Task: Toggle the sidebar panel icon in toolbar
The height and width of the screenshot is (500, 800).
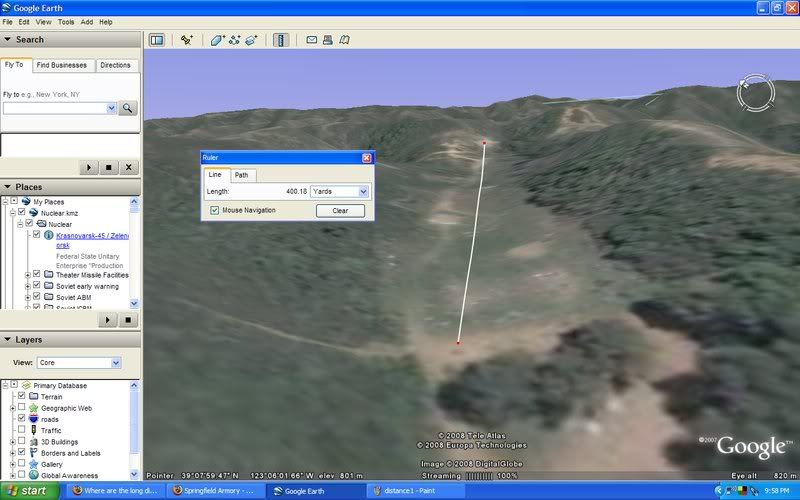Action: pyautogui.click(x=157, y=40)
